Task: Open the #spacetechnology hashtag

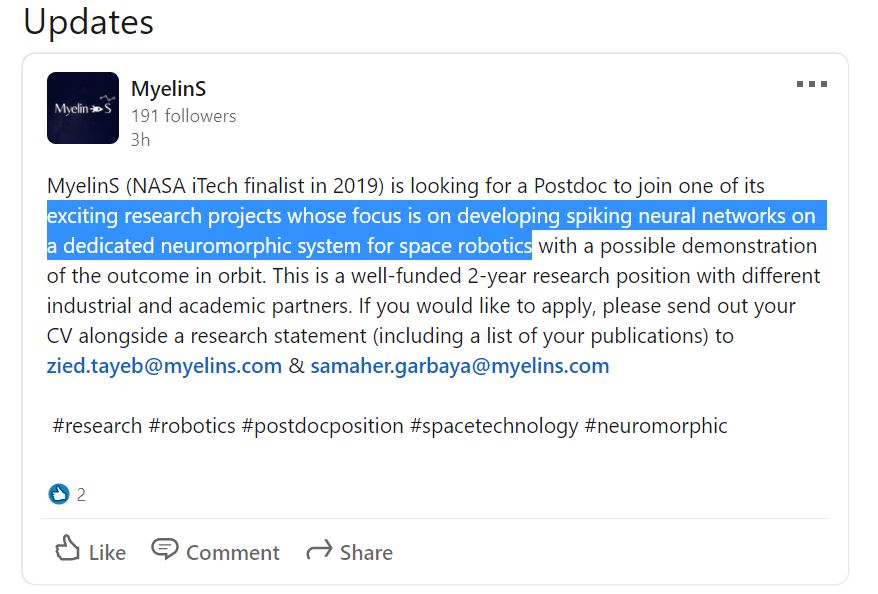Action: (494, 426)
